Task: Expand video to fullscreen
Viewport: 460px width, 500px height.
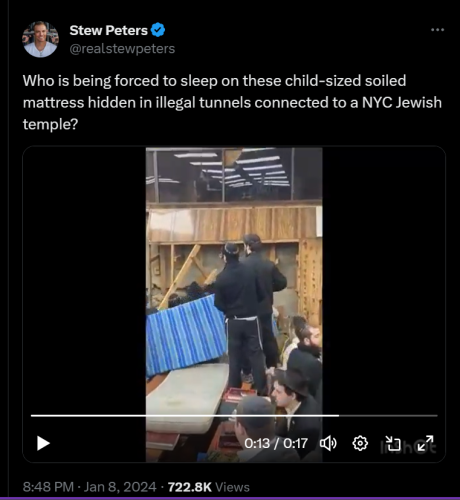Action: (x=425, y=443)
